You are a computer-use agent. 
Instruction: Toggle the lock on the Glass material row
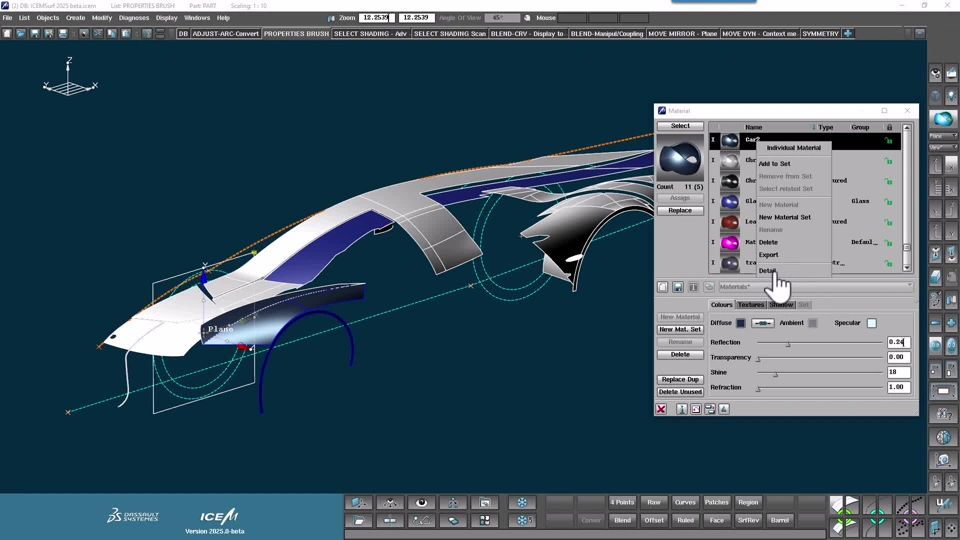[x=888, y=201]
